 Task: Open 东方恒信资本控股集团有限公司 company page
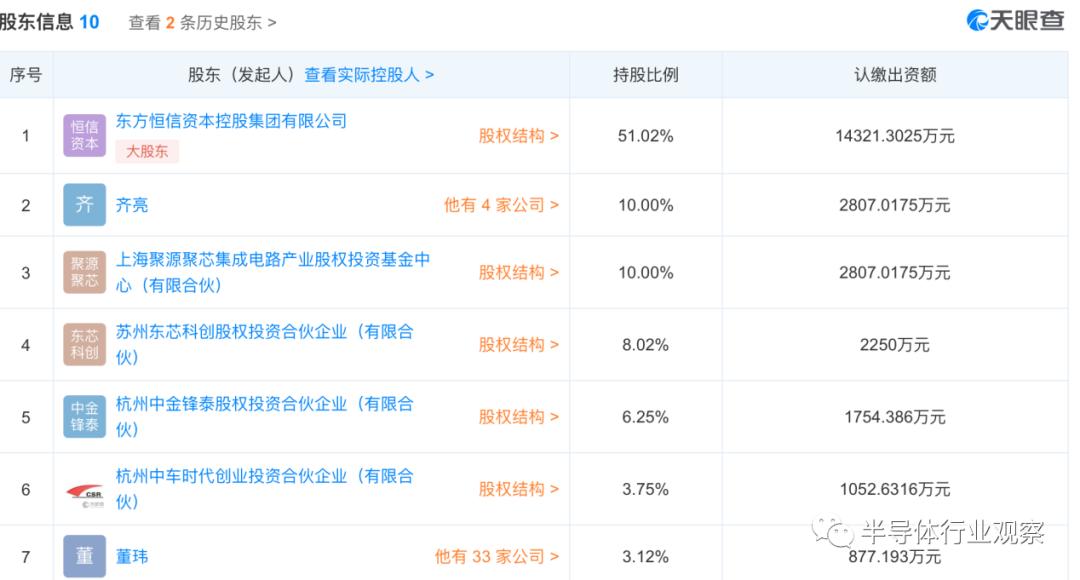pos(232,121)
